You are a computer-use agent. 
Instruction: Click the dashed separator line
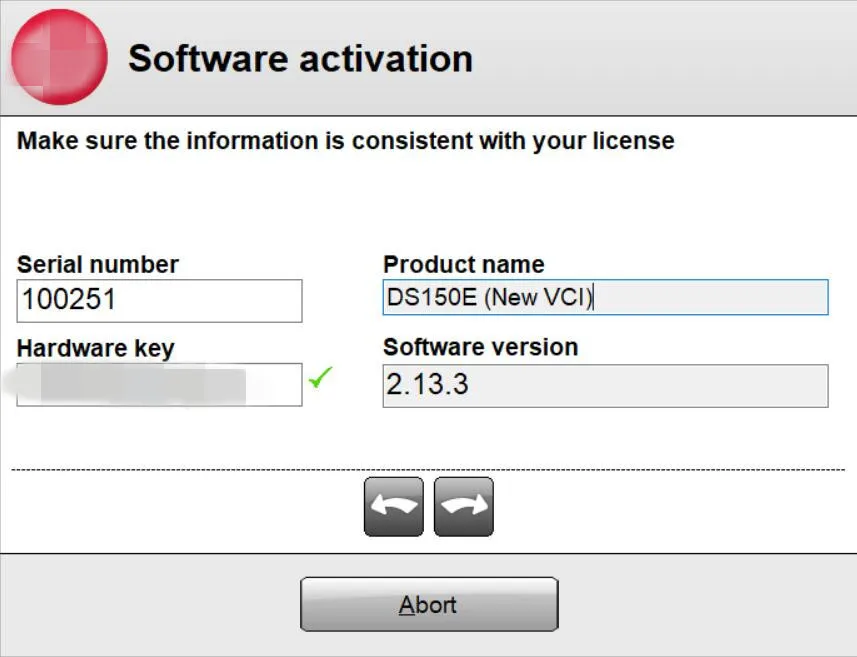tap(428, 467)
